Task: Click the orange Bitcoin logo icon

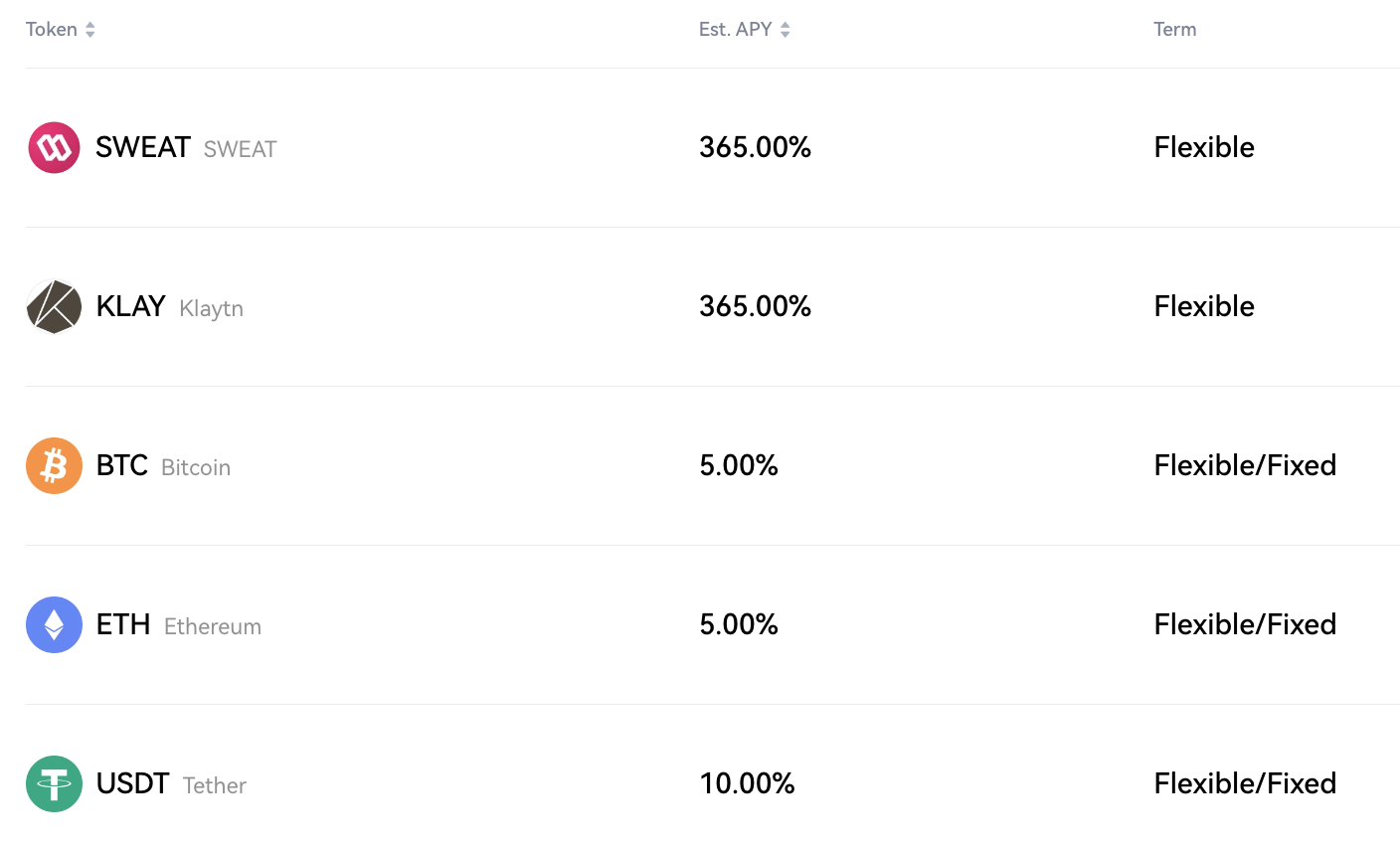Action: (x=54, y=465)
